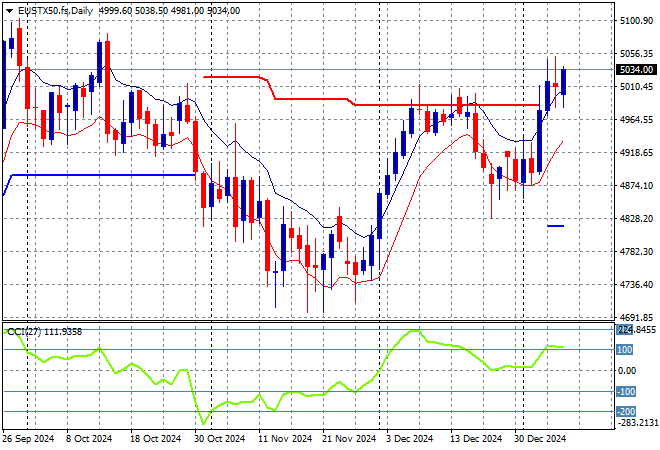The height and width of the screenshot is (450, 660).
Task: Select the last blue candlestick on the chart
Action: [564, 81]
